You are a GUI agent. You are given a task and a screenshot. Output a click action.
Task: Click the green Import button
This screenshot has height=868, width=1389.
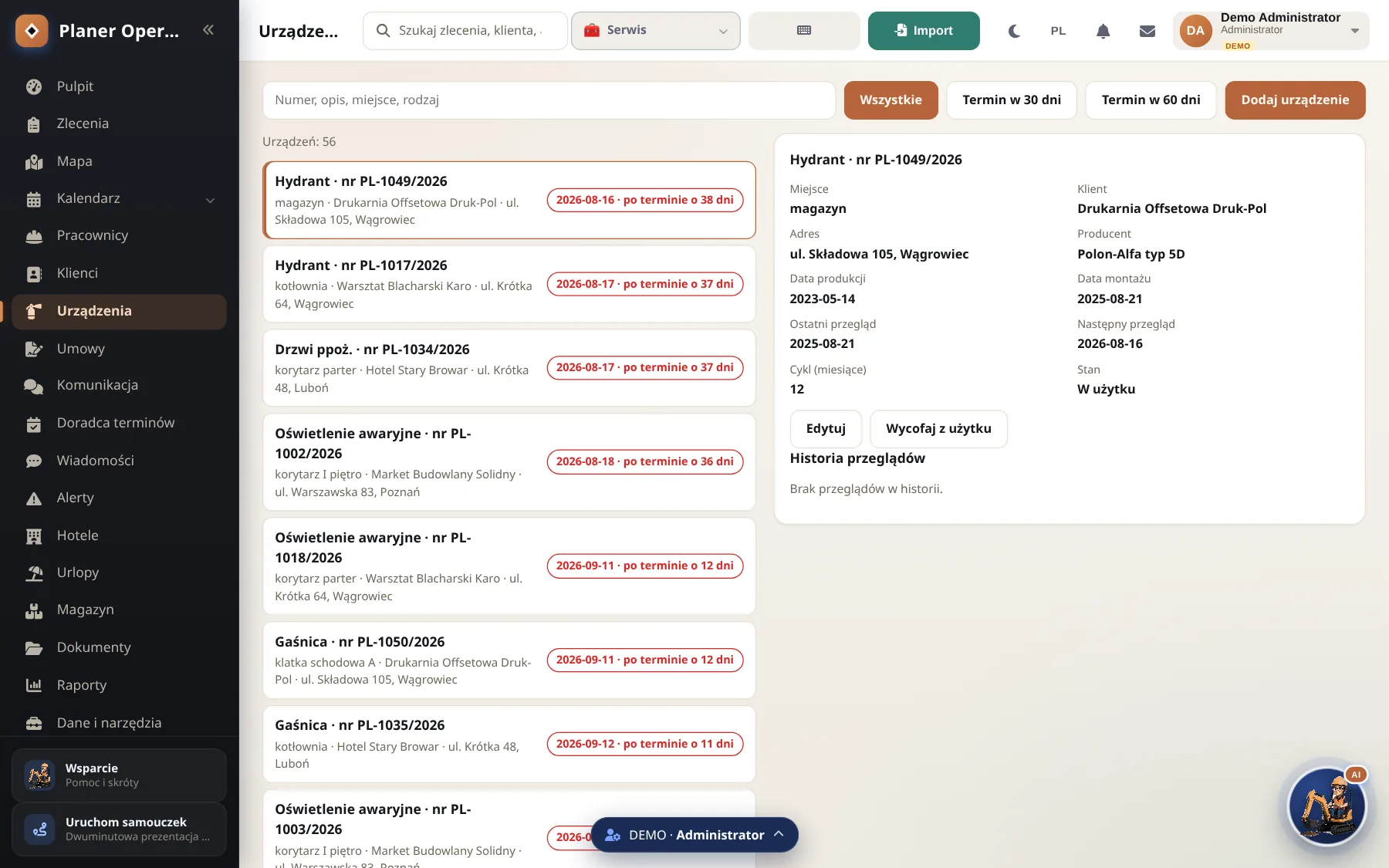[x=924, y=31]
